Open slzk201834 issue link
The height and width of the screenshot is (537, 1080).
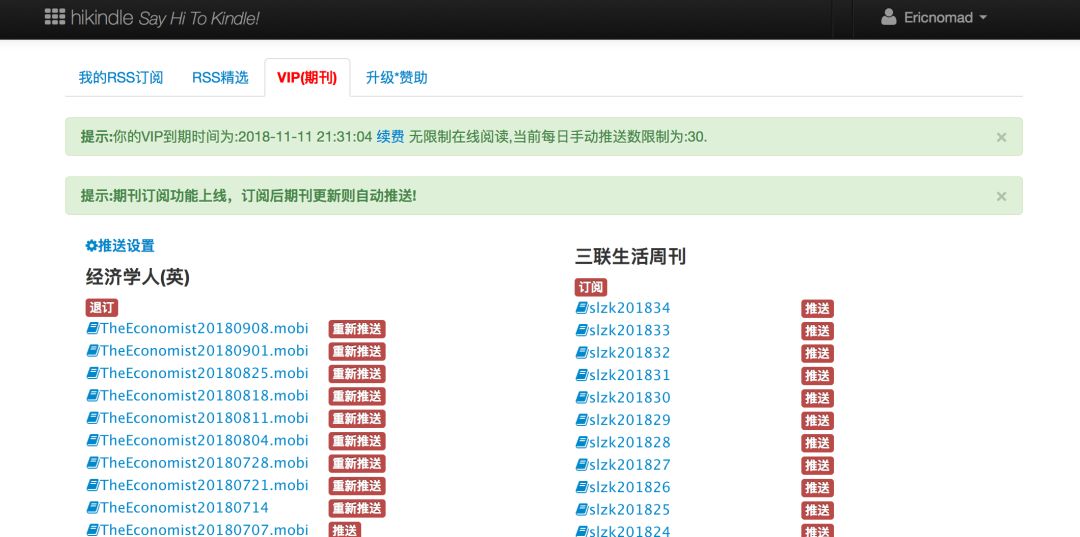tap(623, 308)
